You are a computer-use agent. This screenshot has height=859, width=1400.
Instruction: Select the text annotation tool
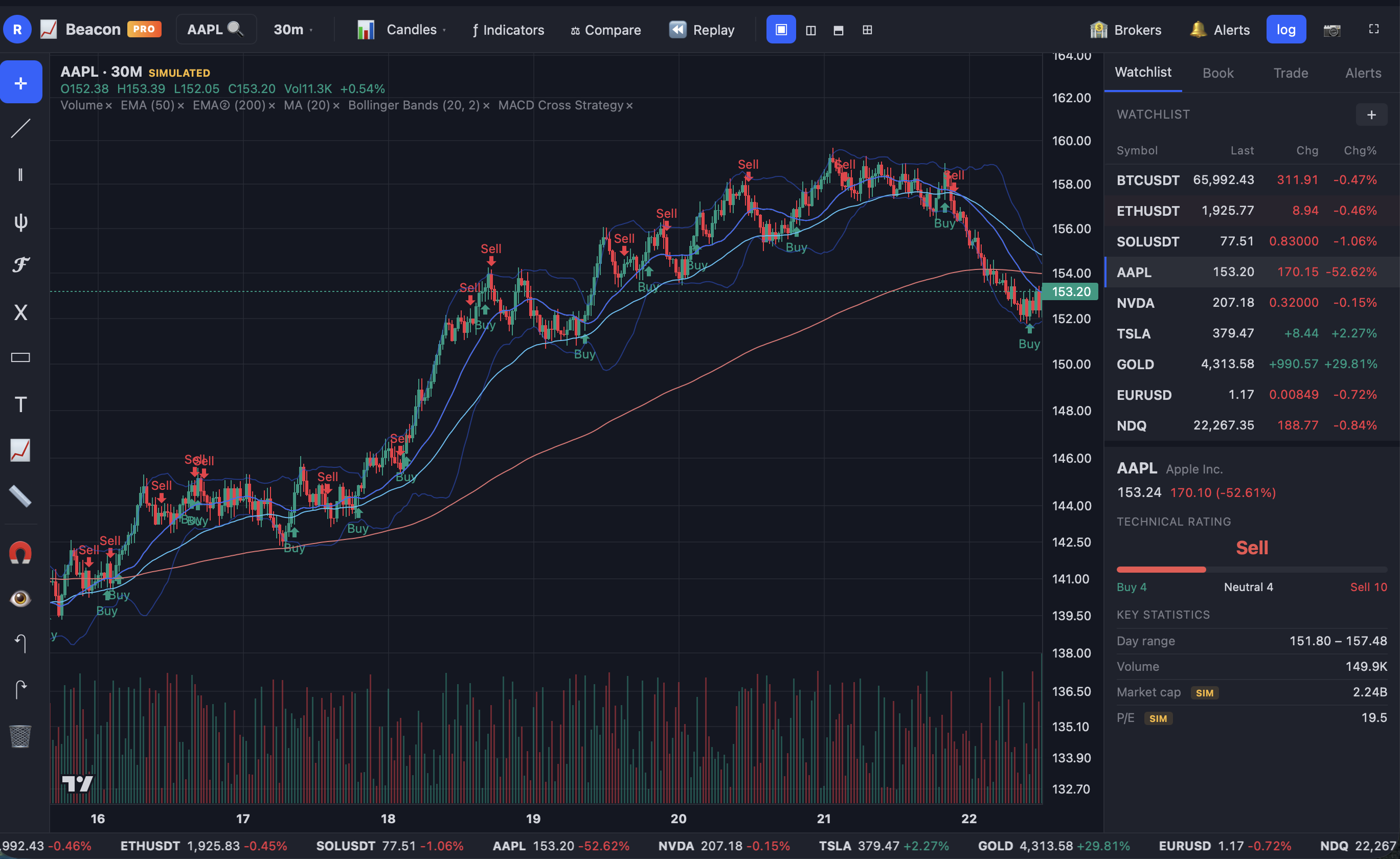[x=21, y=404]
